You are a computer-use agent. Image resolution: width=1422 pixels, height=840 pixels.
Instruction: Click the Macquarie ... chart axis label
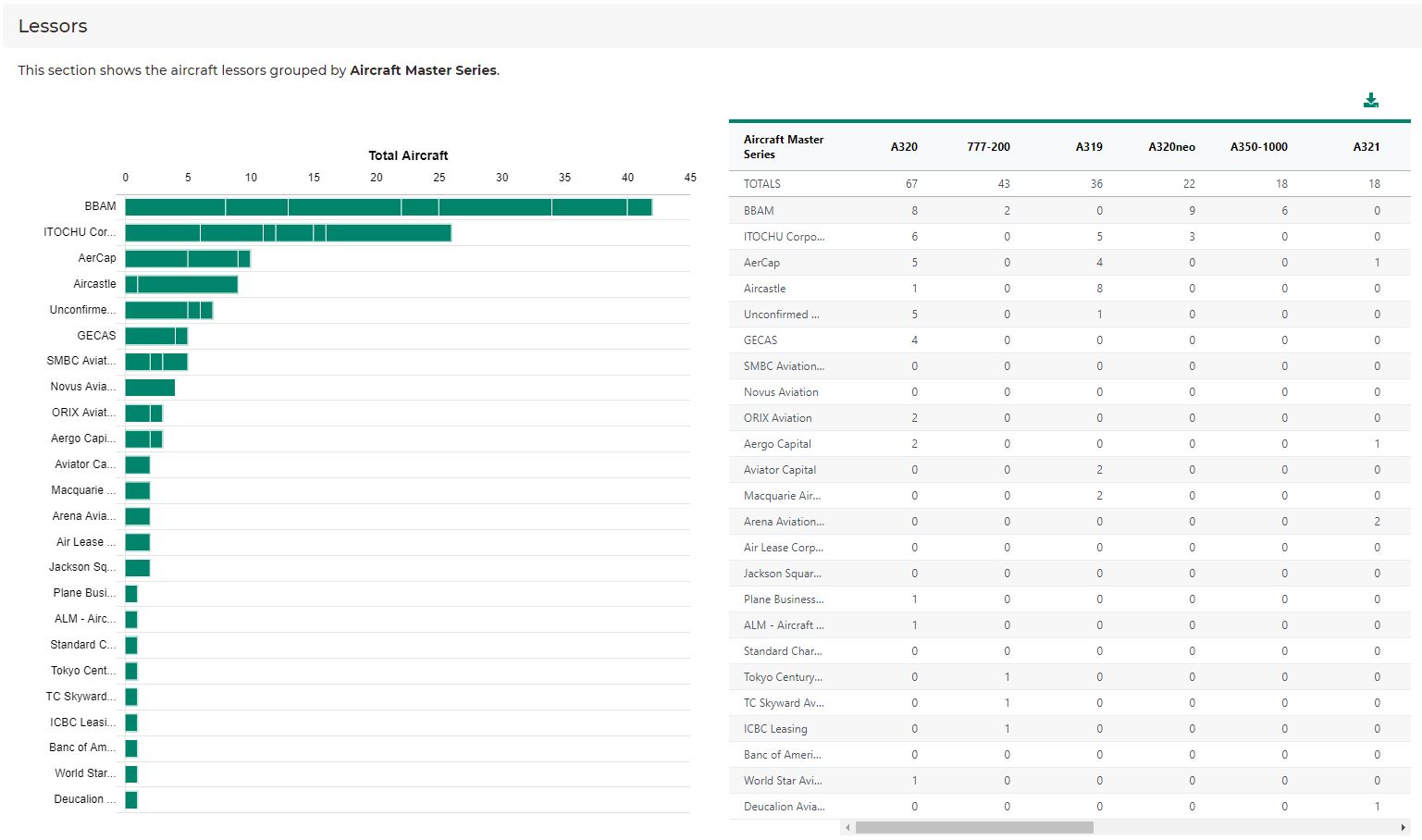(x=83, y=490)
